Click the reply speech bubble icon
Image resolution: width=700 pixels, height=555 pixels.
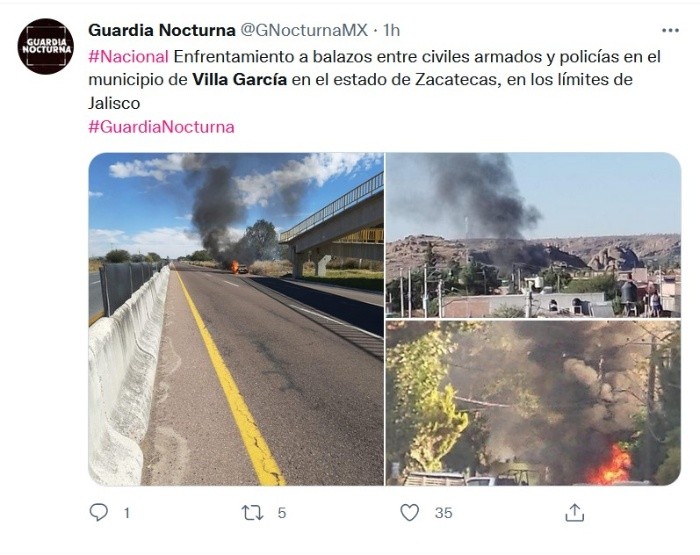click(x=99, y=512)
